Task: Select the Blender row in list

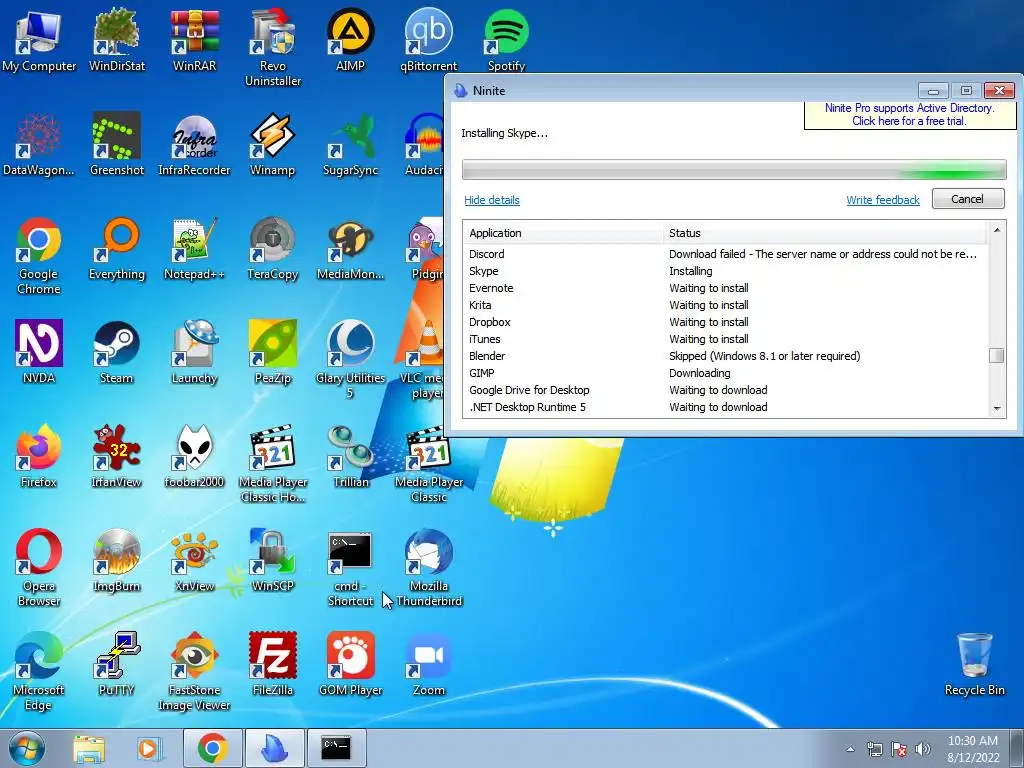Action: click(726, 356)
